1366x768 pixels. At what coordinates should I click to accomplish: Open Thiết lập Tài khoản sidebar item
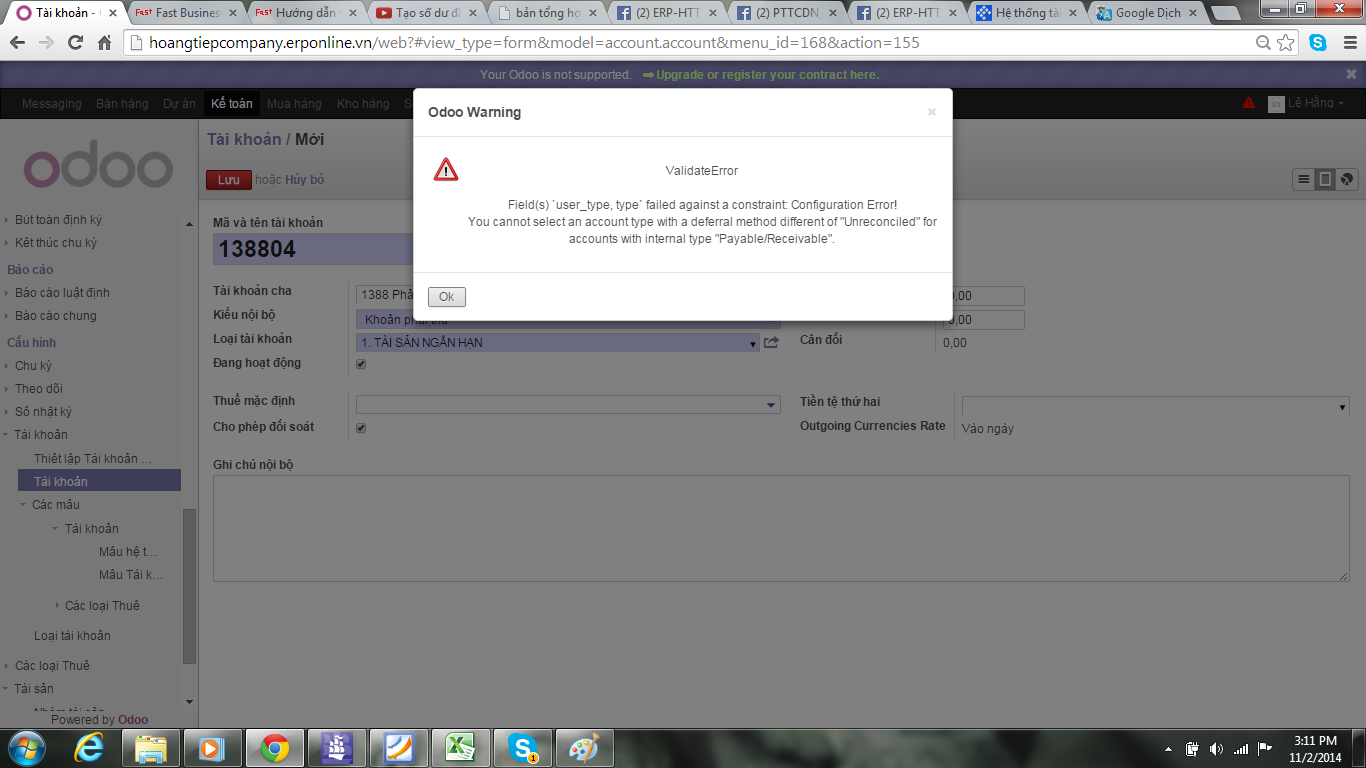(93, 459)
